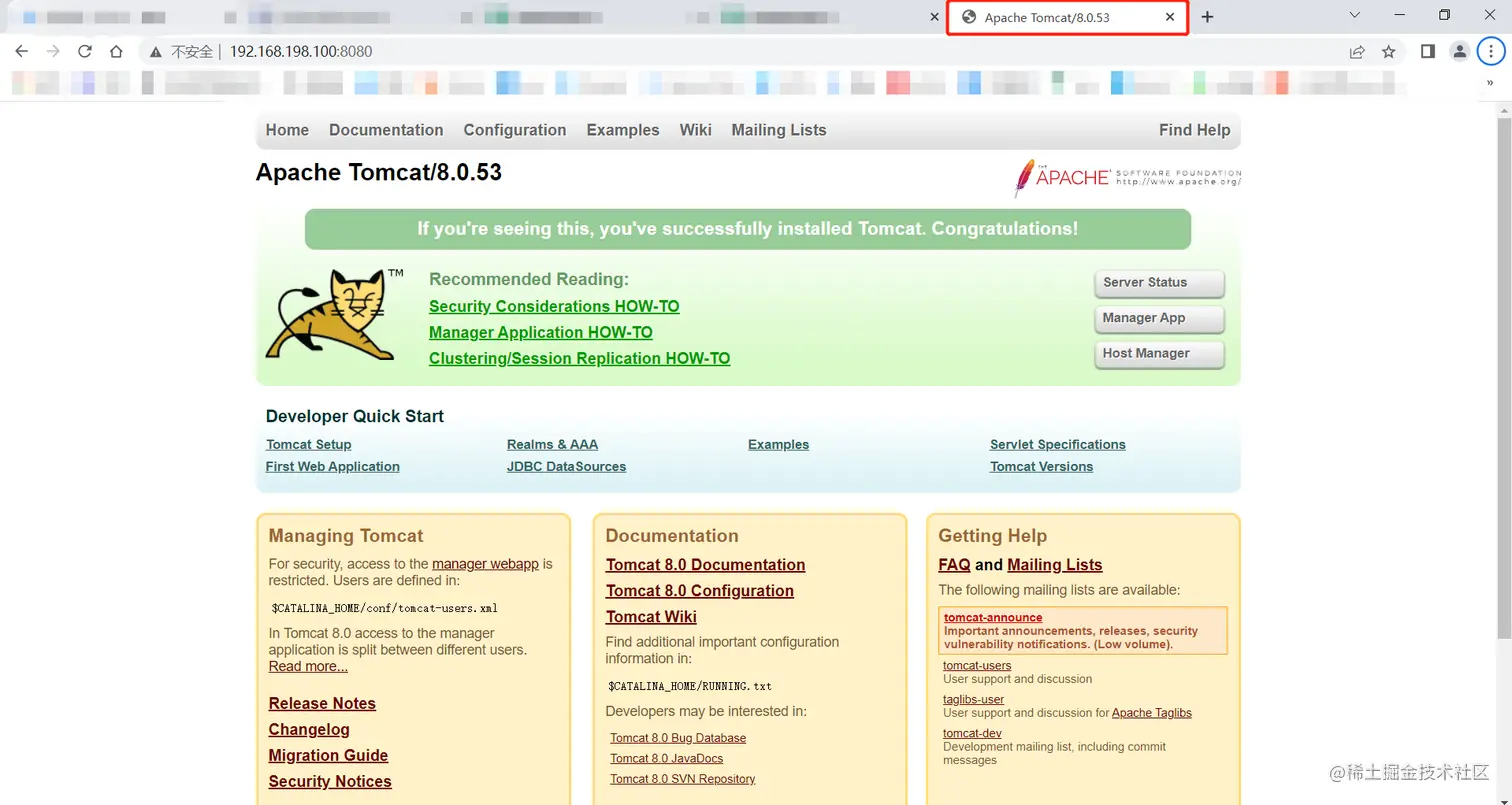This screenshot has width=1512, height=805.
Task: Show more bookmarks chevron
Action: coord(1490,83)
